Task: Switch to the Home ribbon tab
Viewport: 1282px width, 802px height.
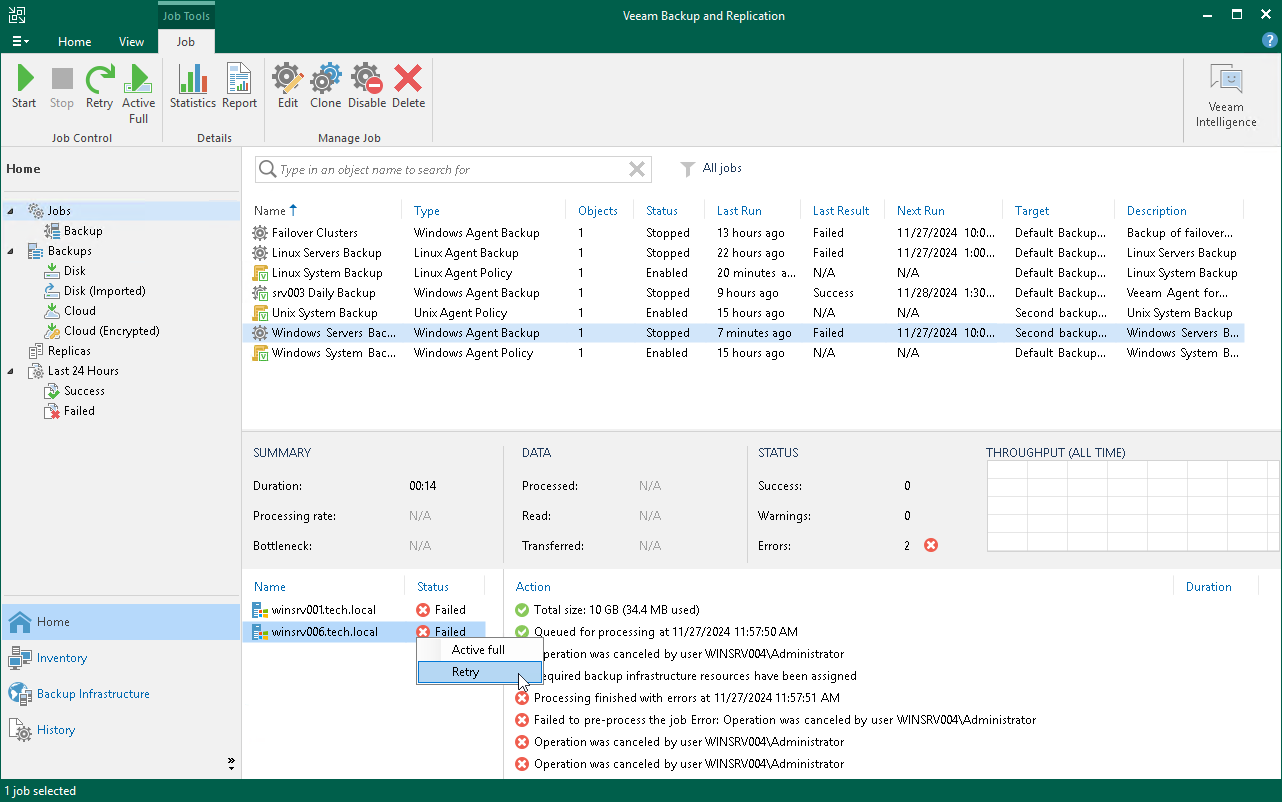Action: [x=75, y=42]
